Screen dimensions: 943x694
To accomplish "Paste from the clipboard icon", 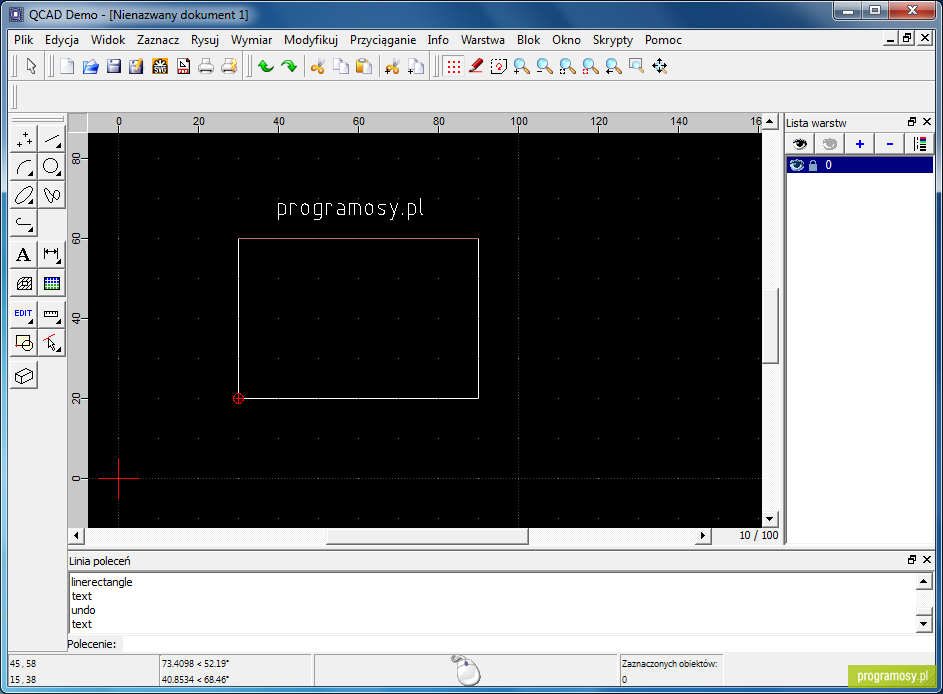I will [x=364, y=66].
